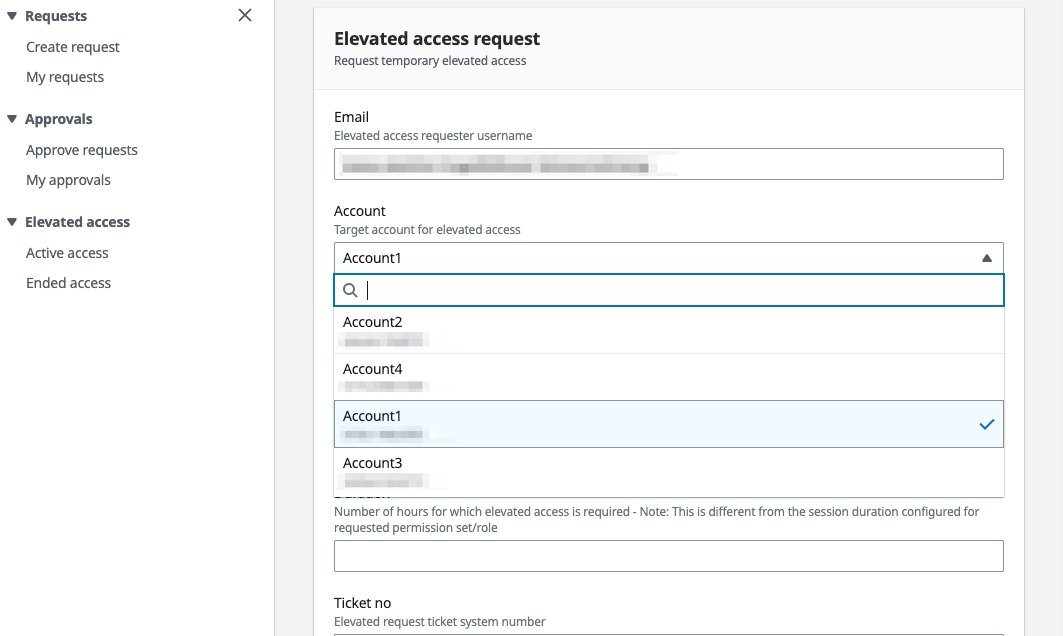
Task: View My approvals
Action: pos(68,180)
